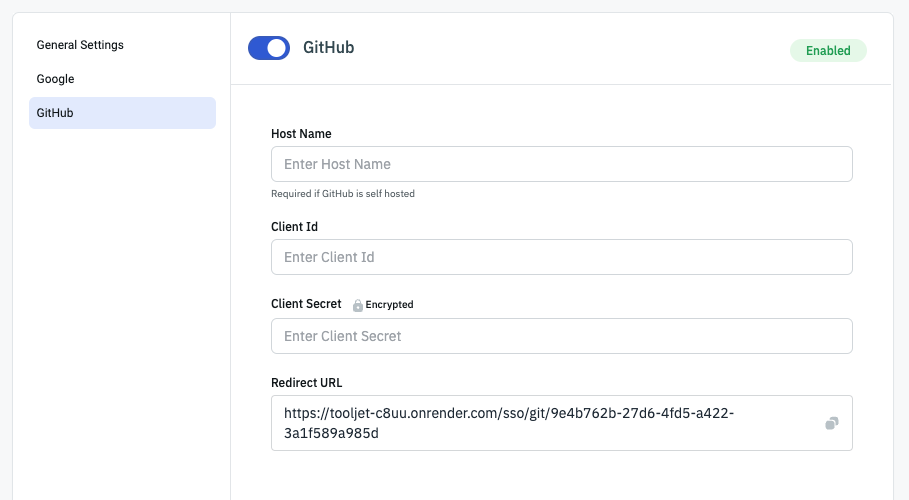Viewport: 909px width, 500px height.
Task: Click into the Enter Client Id field
Action: 561,257
